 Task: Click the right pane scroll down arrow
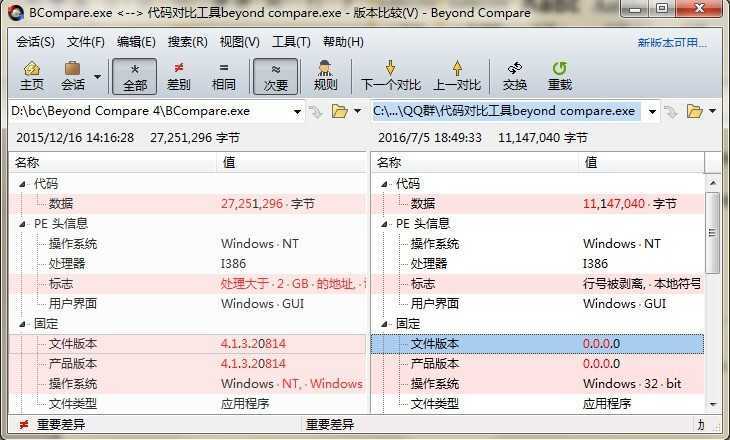[x=713, y=405]
